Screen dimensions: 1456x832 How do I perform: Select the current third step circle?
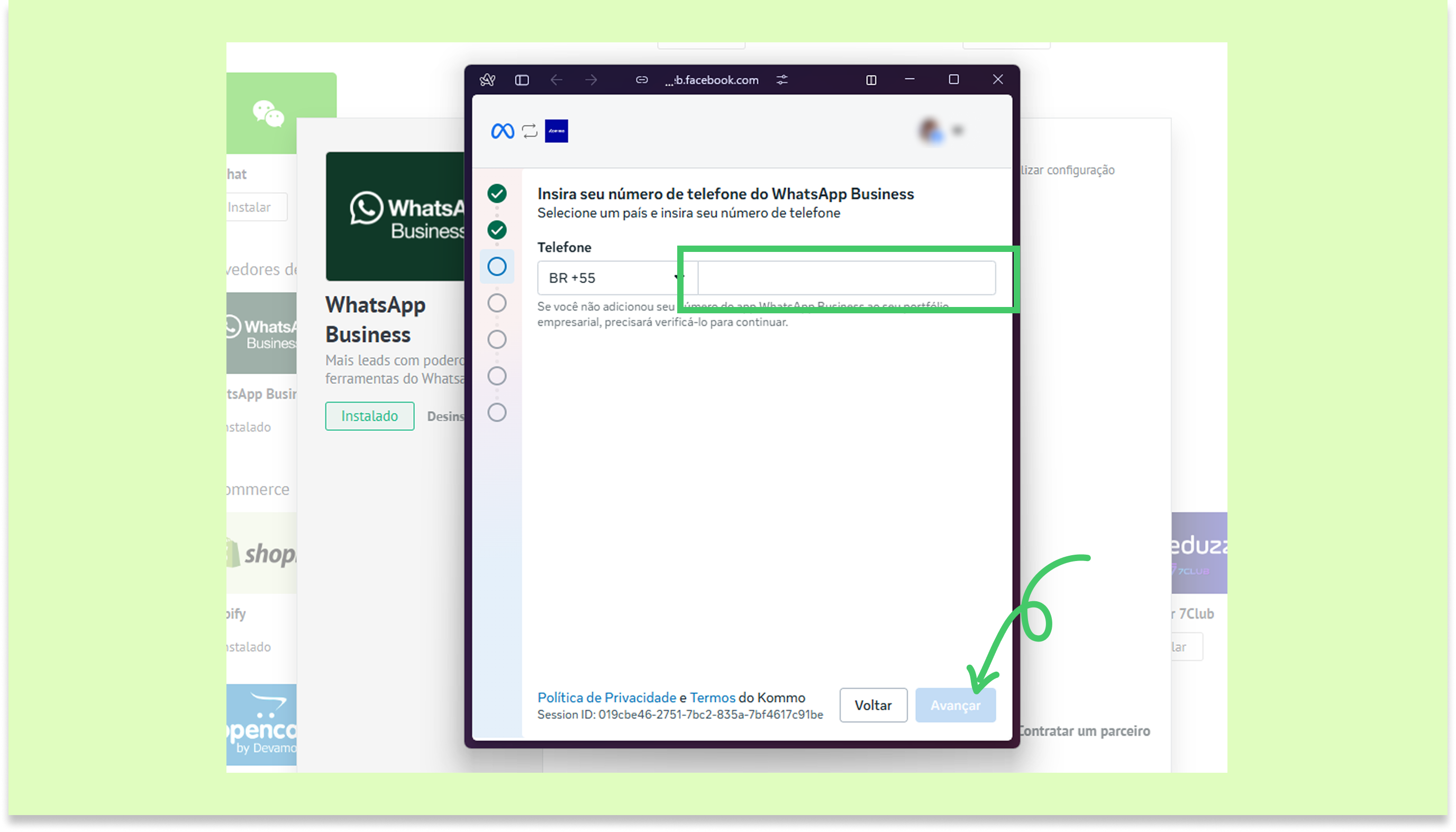(x=496, y=266)
